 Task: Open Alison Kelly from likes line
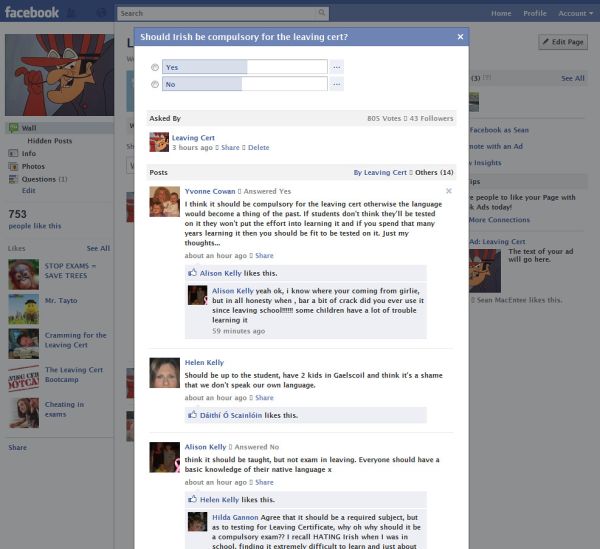(x=220, y=273)
